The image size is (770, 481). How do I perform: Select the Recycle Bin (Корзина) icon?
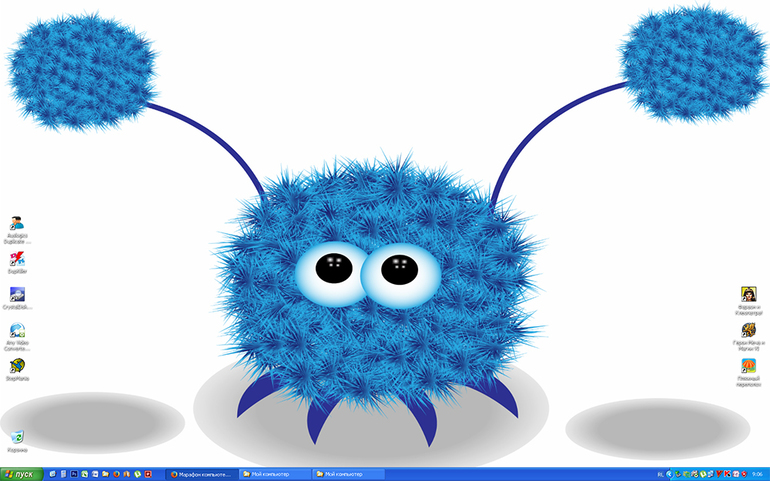coord(17,438)
